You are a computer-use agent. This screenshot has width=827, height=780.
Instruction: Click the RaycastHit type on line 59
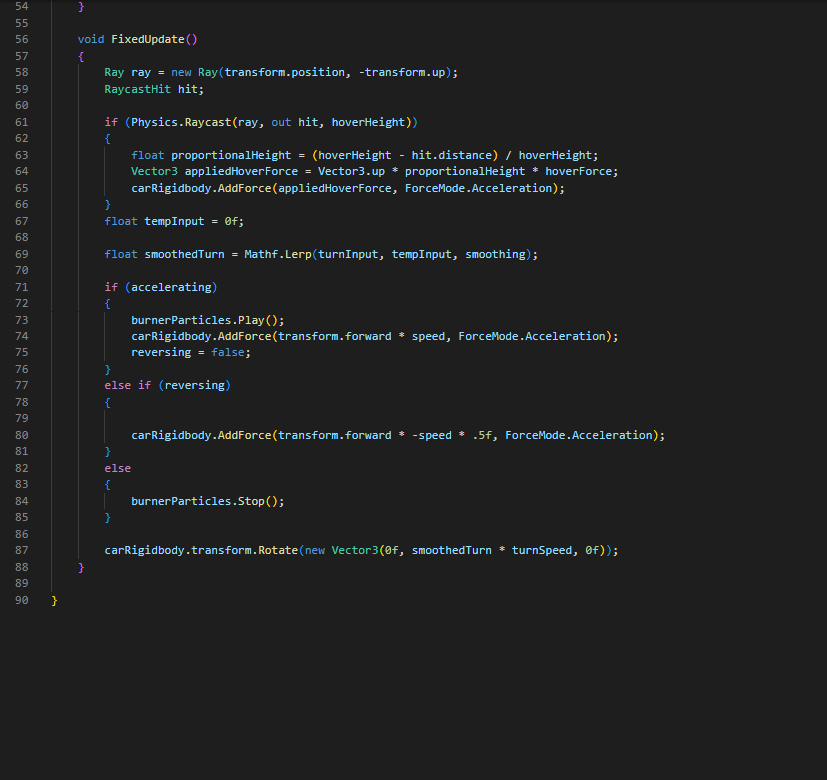pyautogui.click(x=137, y=89)
